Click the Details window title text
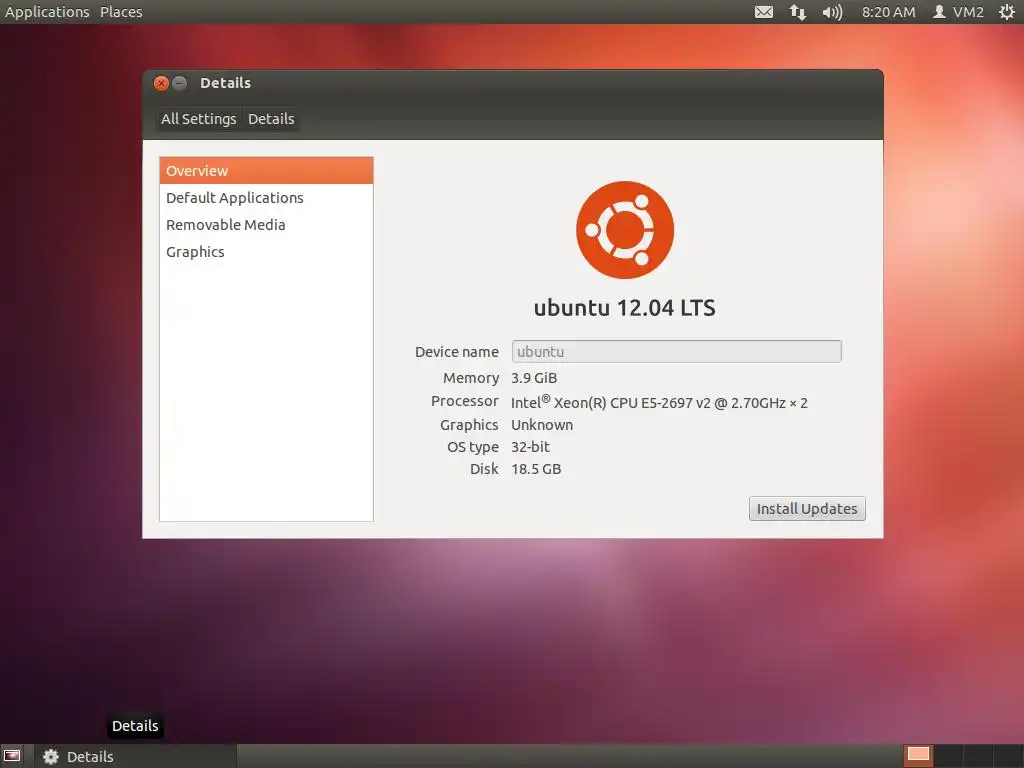The image size is (1024, 768). pyautogui.click(x=225, y=83)
